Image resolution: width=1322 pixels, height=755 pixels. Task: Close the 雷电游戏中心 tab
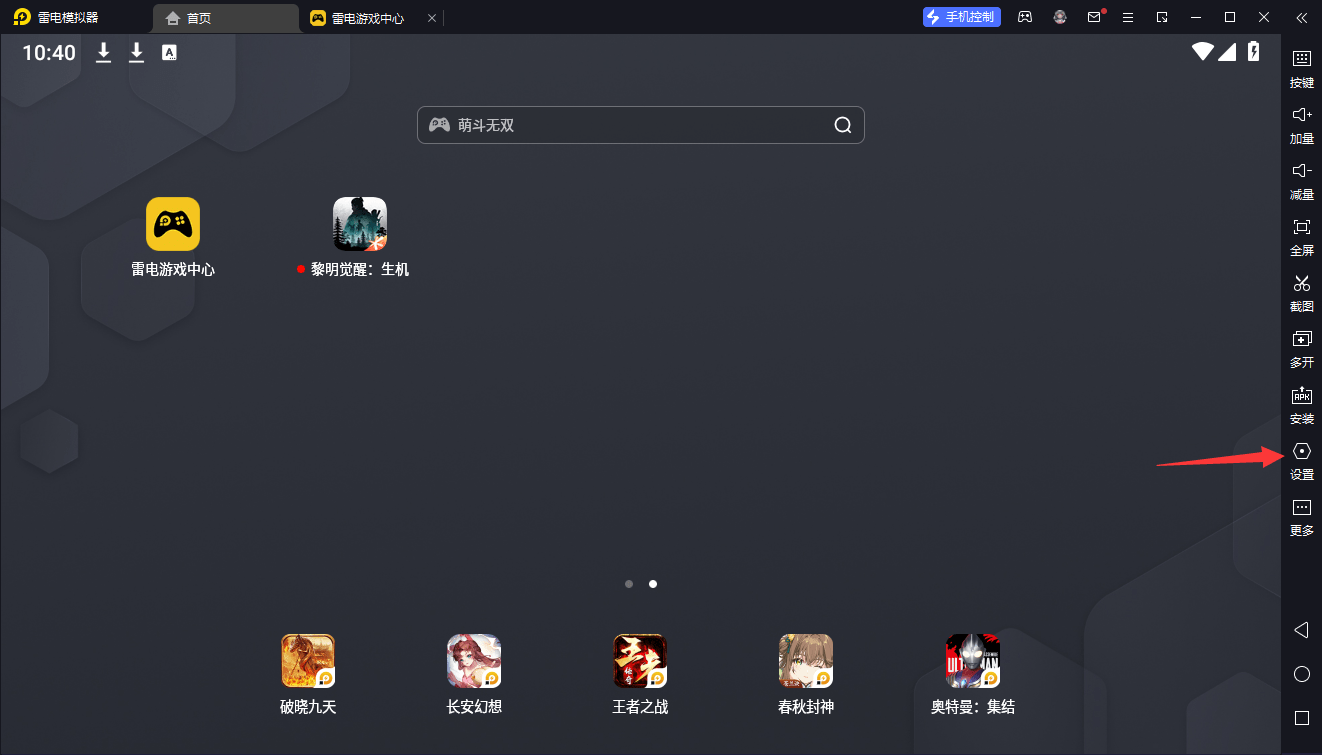point(432,18)
